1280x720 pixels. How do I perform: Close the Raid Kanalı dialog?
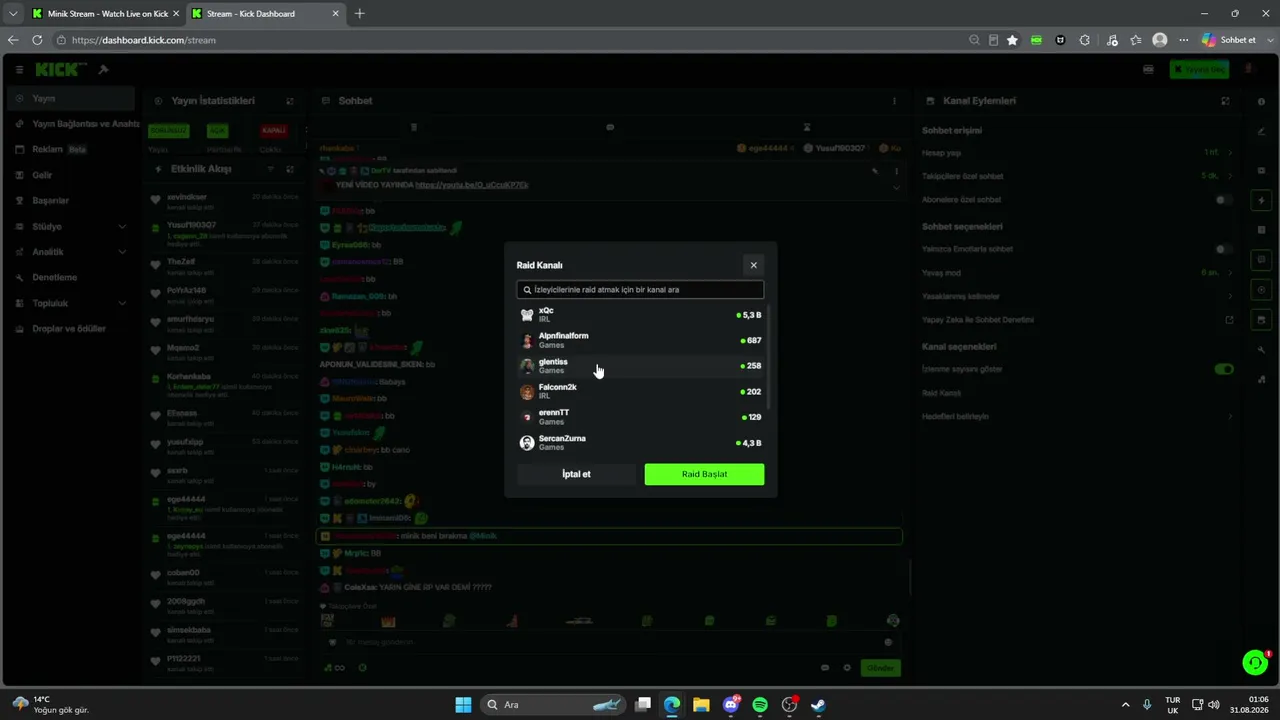(753, 265)
